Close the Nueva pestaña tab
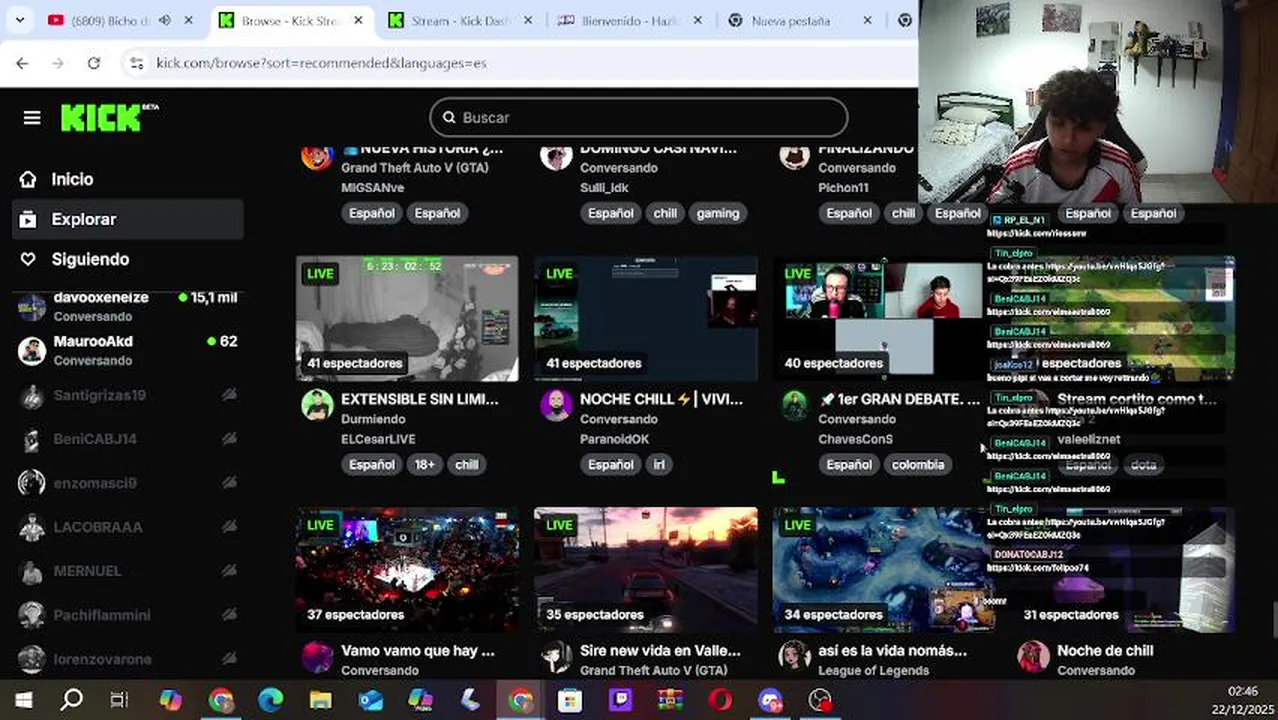Image resolution: width=1278 pixels, height=720 pixels. click(867, 20)
